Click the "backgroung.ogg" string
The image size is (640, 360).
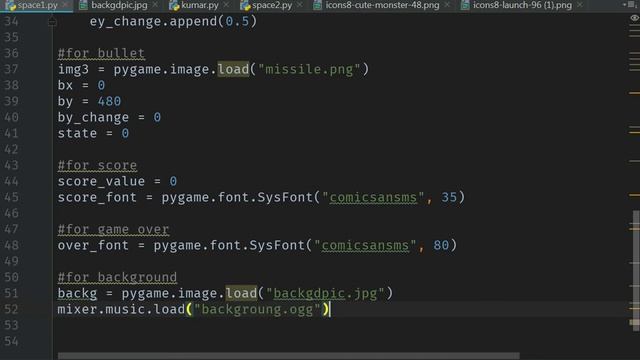(x=258, y=309)
